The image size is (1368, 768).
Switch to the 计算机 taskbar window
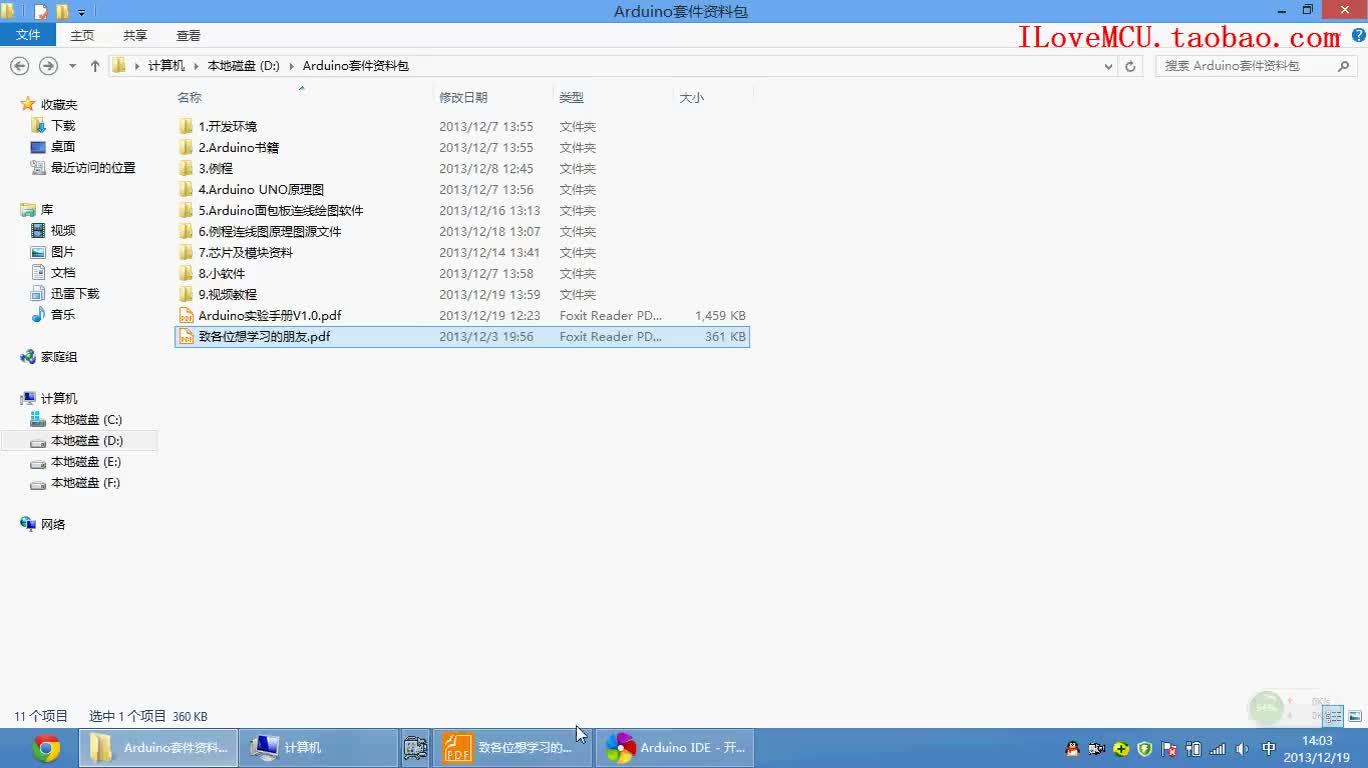(x=318, y=747)
